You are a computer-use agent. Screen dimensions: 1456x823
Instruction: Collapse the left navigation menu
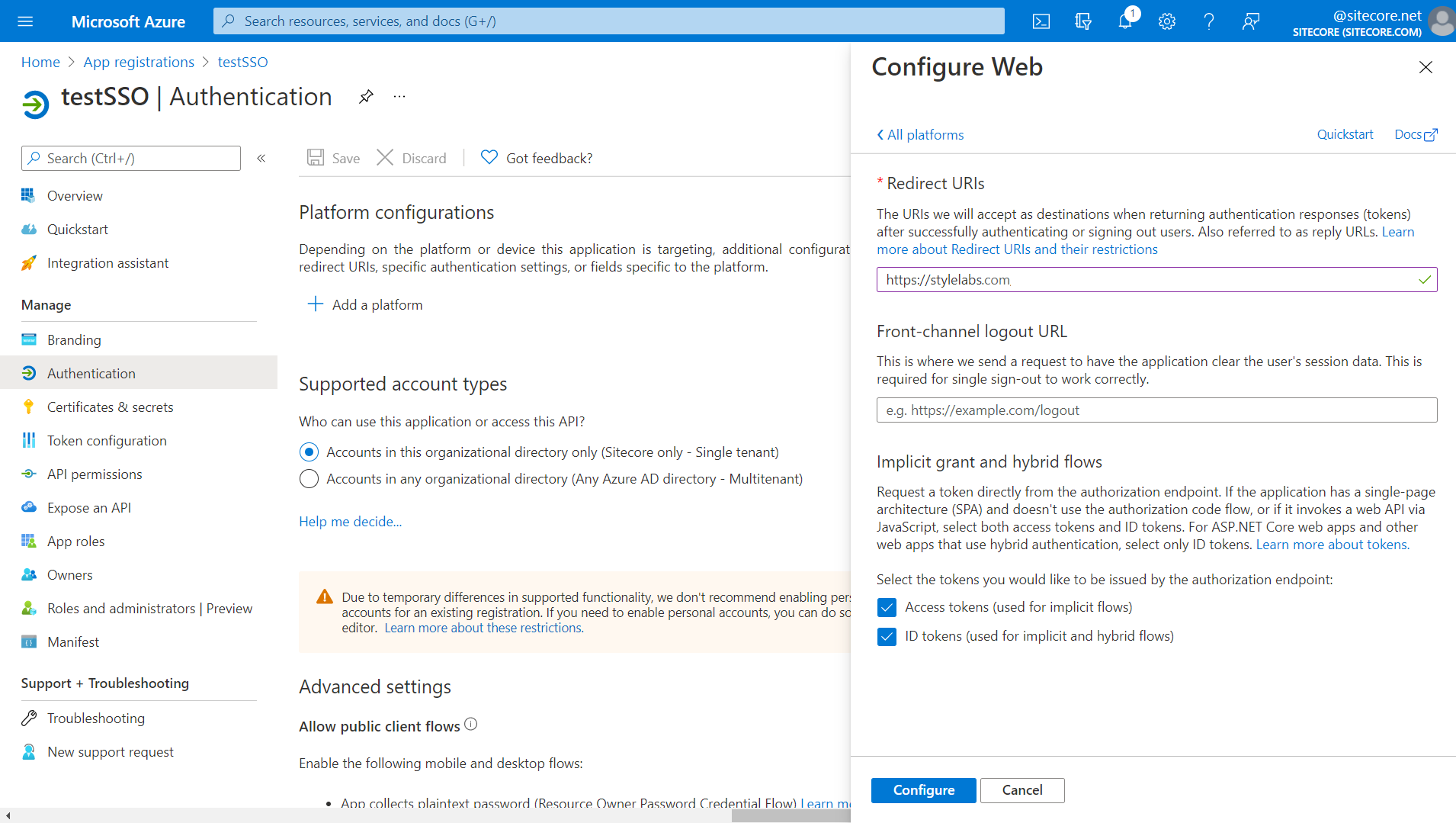261,158
